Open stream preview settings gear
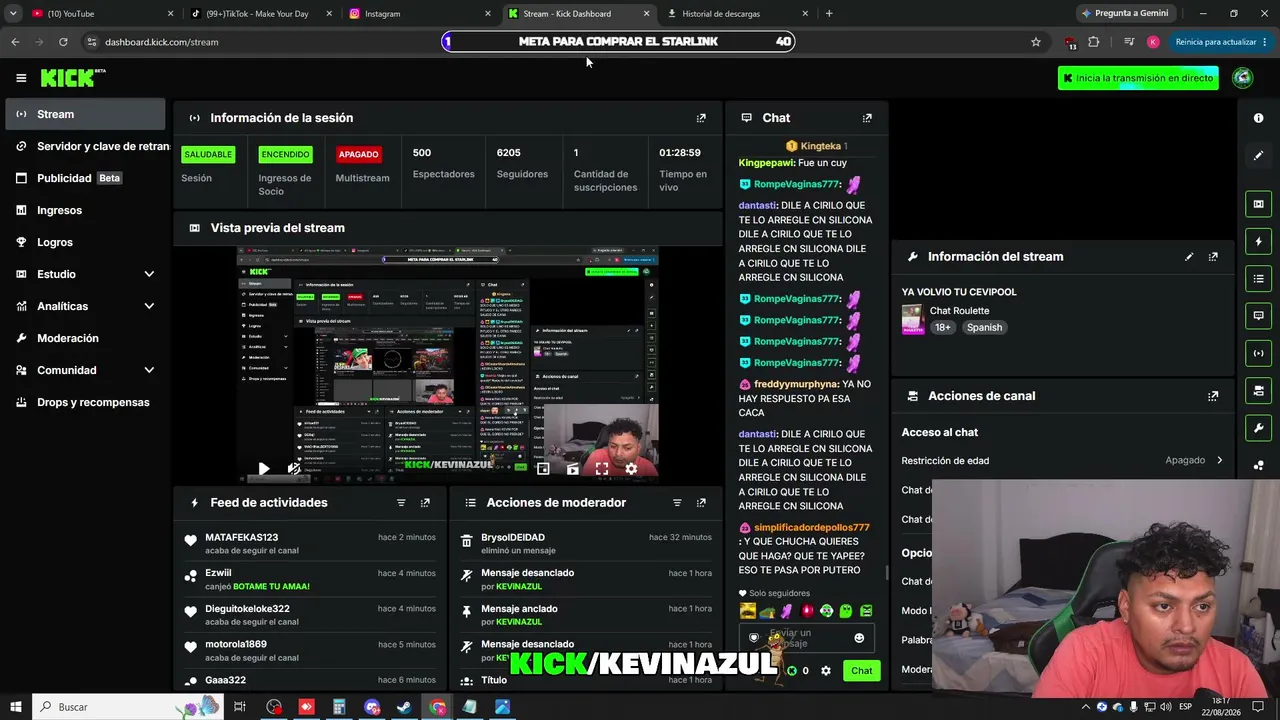 [x=631, y=468]
